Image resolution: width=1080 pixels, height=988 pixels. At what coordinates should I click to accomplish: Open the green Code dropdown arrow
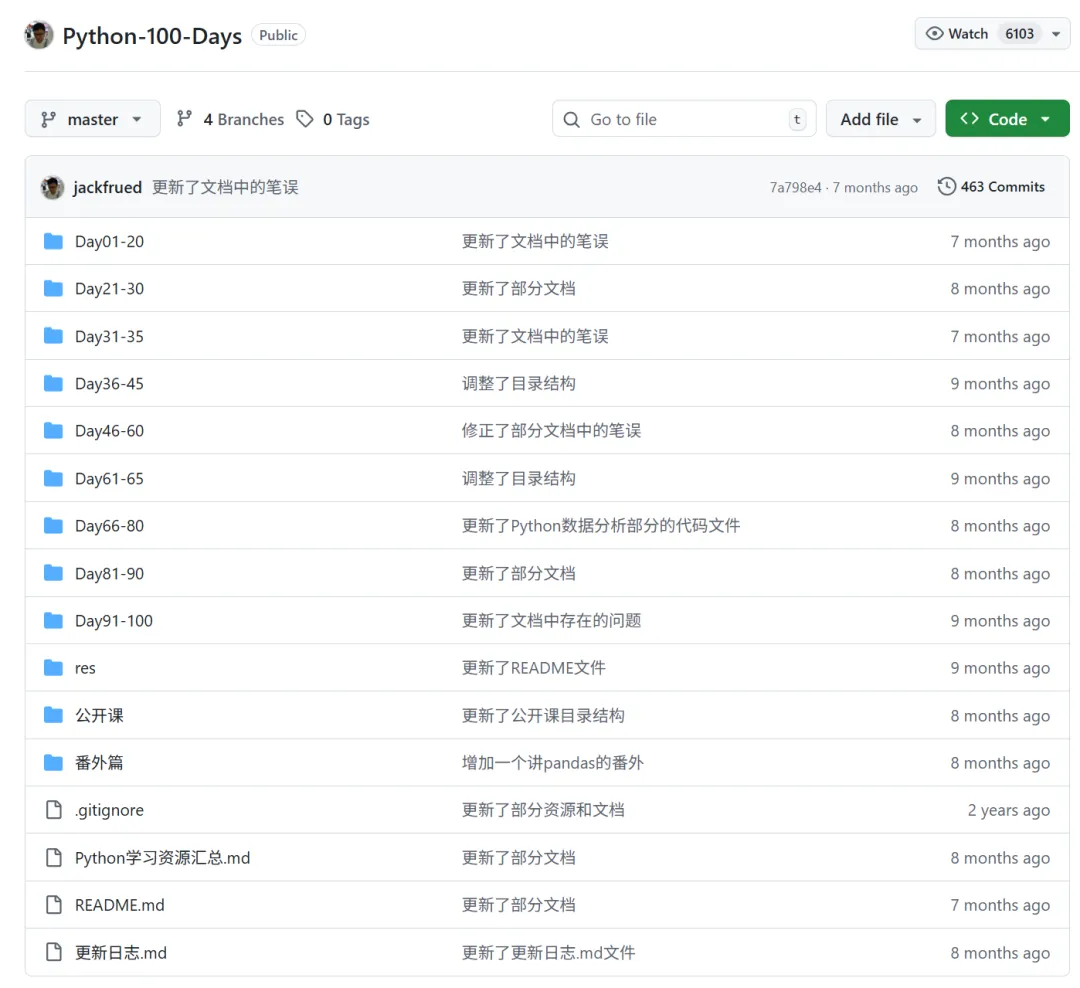1046,119
